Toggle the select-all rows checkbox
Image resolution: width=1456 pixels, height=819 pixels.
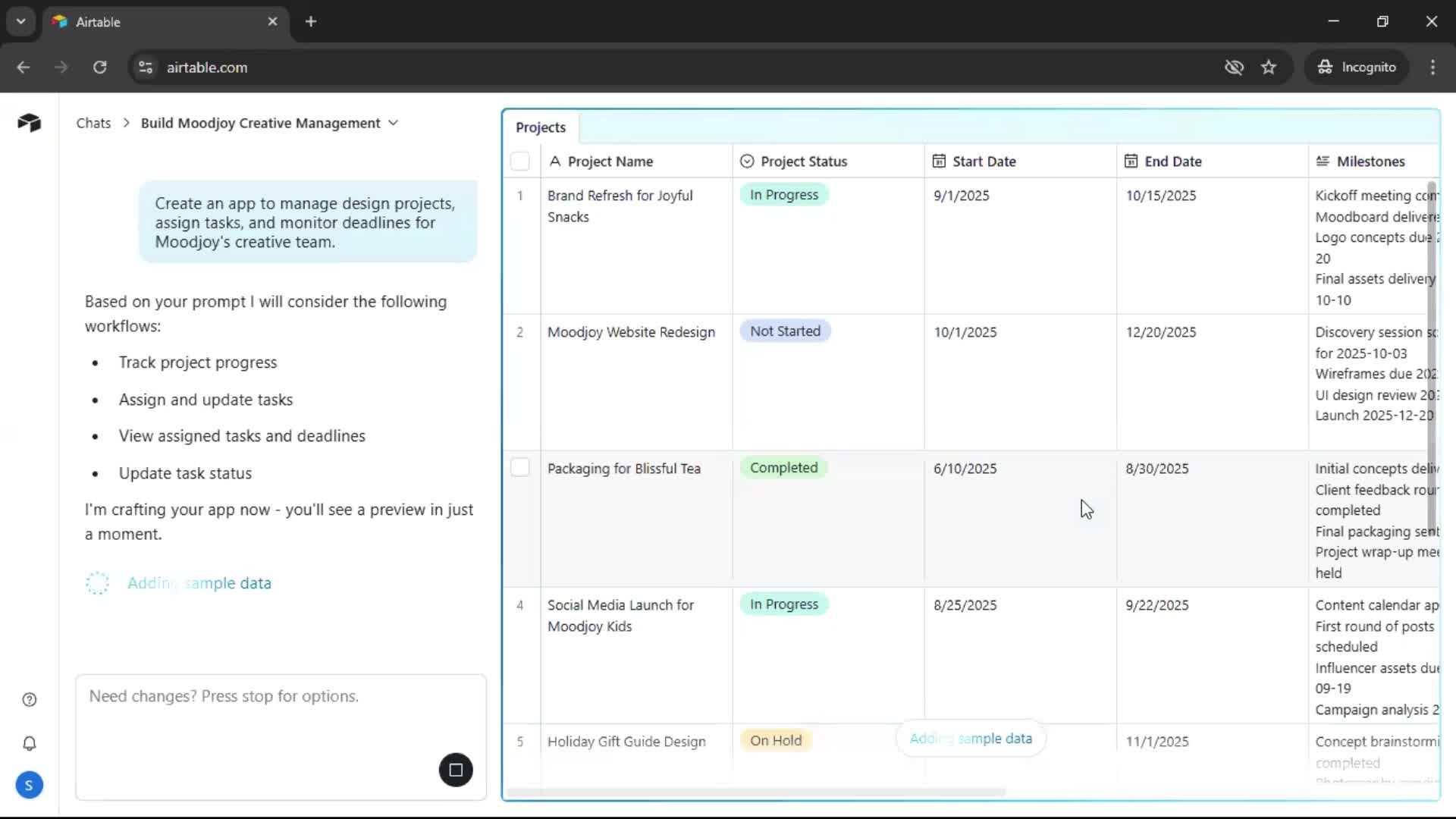(x=520, y=162)
